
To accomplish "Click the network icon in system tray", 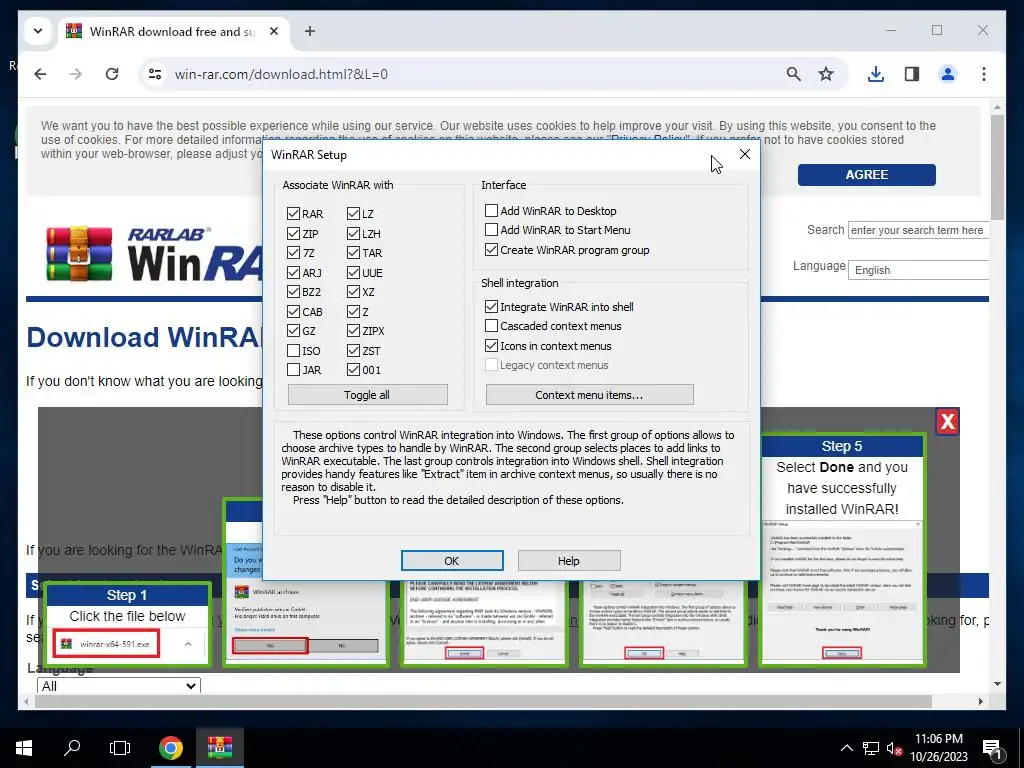I will [871, 748].
